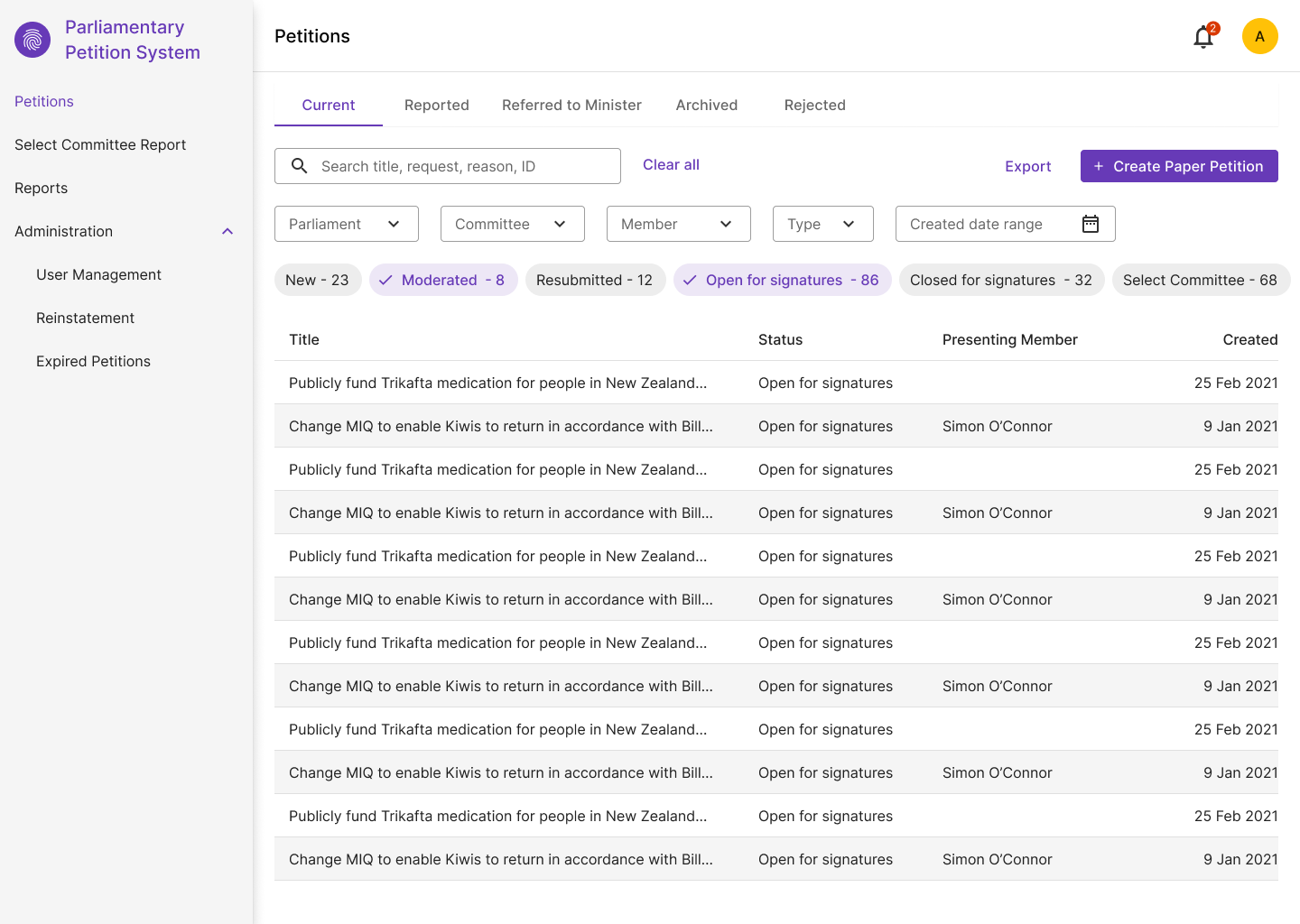Open Reinstatement page
This screenshot has height=924, width=1300.
[85, 318]
